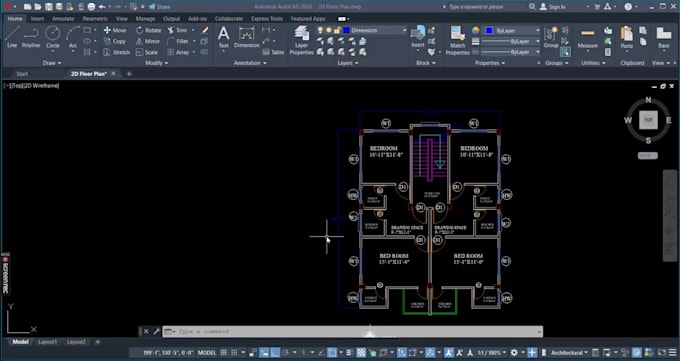Select the Polyline tool
The image size is (680, 361).
pyautogui.click(x=31, y=36)
